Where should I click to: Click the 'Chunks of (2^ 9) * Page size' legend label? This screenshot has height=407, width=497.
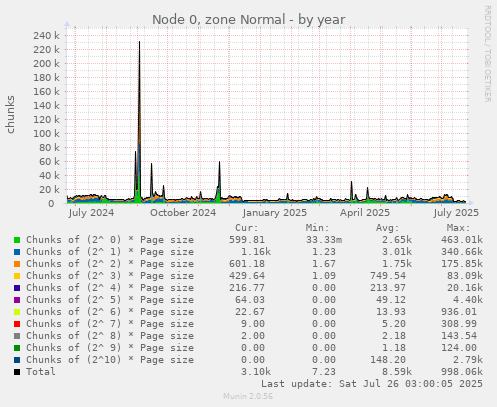click(x=110, y=348)
